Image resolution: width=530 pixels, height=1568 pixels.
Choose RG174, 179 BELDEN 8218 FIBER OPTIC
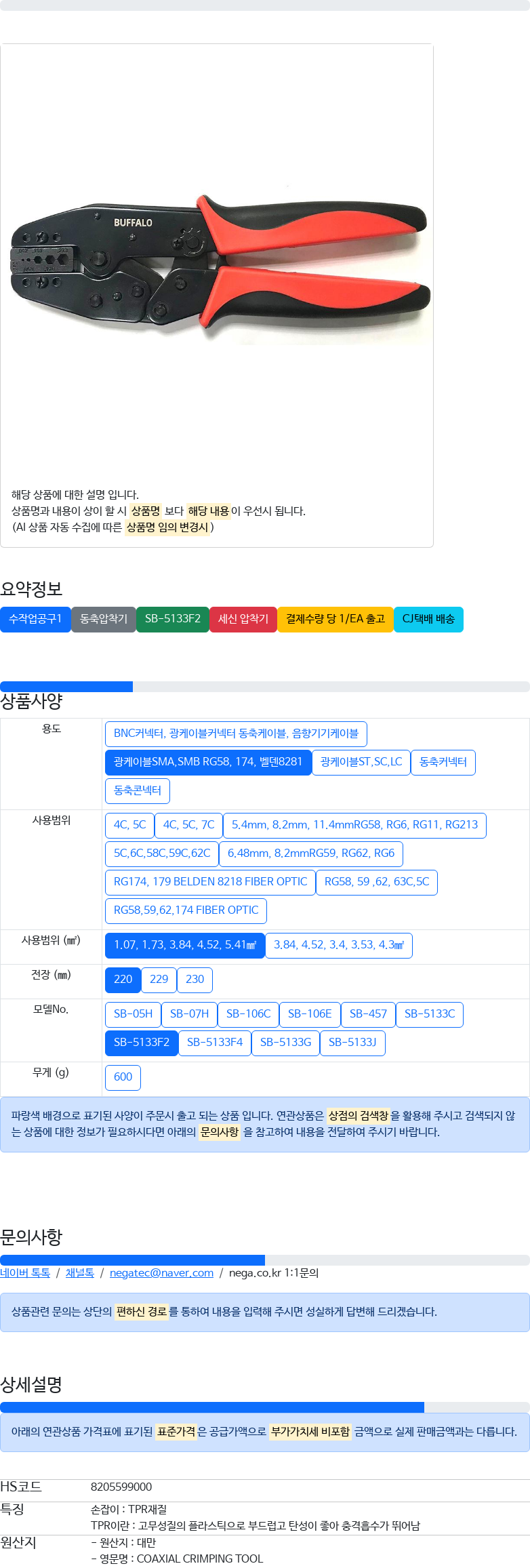click(x=210, y=882)
